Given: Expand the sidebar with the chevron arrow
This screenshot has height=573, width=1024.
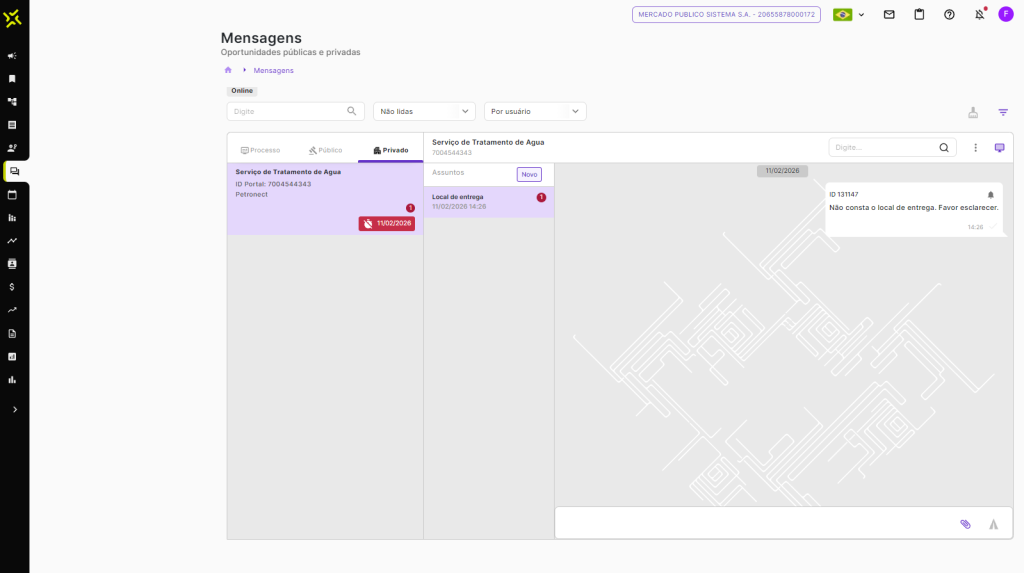Looking at the screenshot, I should coord(14,409).
